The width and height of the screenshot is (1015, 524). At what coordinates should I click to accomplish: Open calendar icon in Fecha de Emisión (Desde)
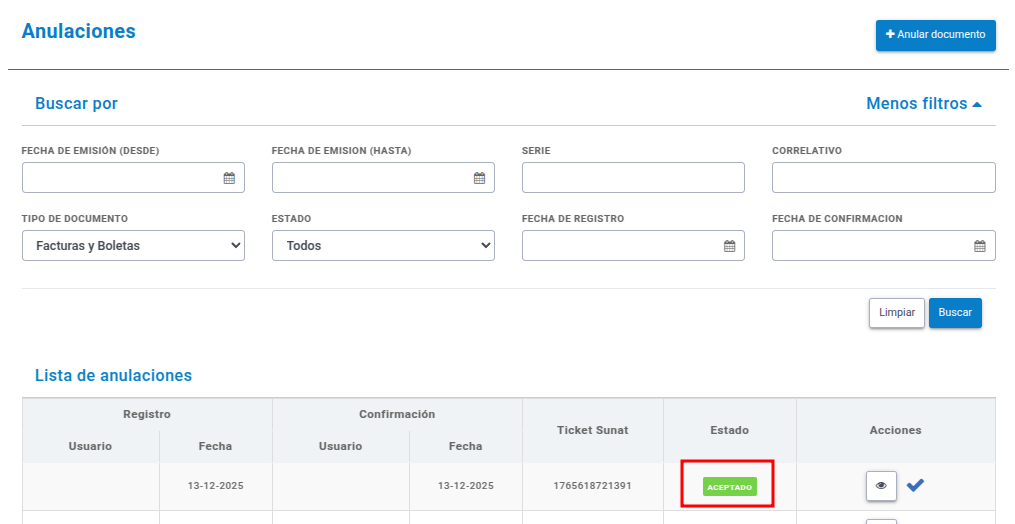tap(229, 178)
